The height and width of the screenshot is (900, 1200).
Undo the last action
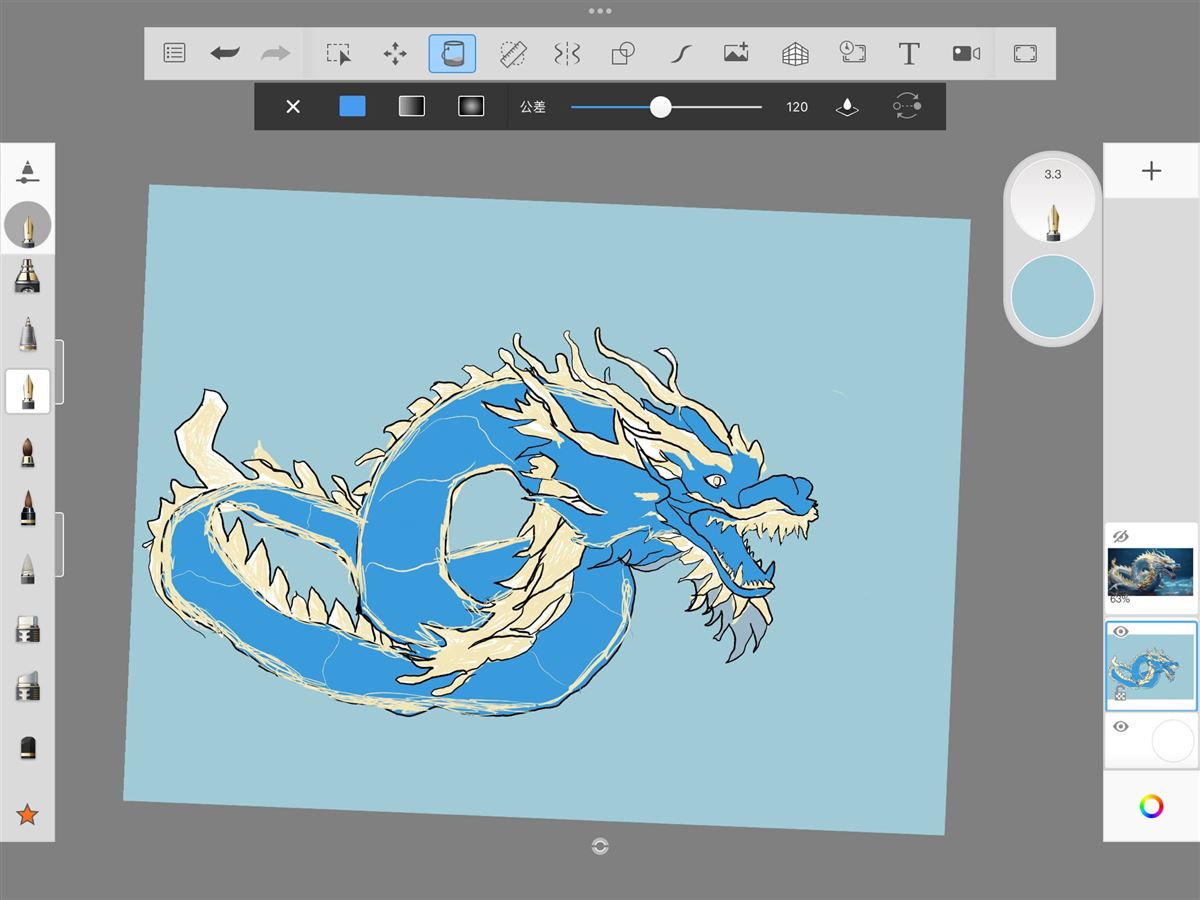point(225,54)
